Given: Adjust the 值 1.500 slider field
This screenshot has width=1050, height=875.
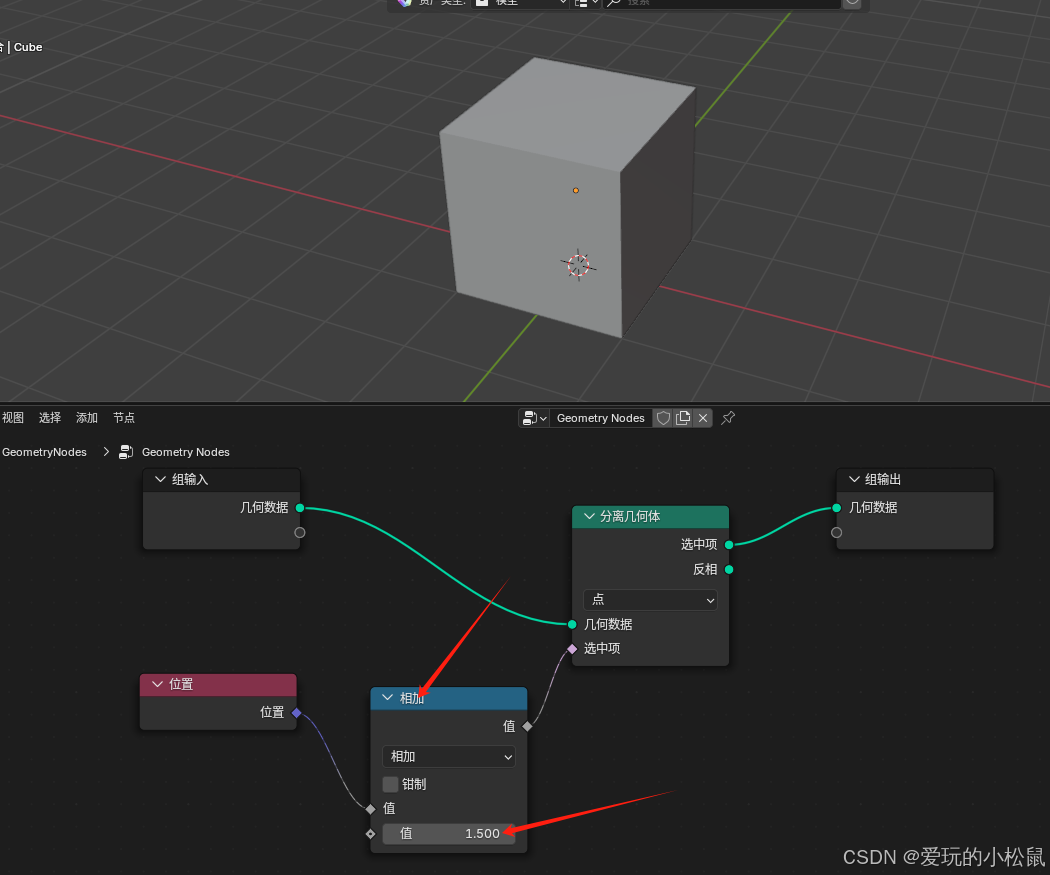Looking at the screenshot, I should pyautogui.click(x=449, y=833).
